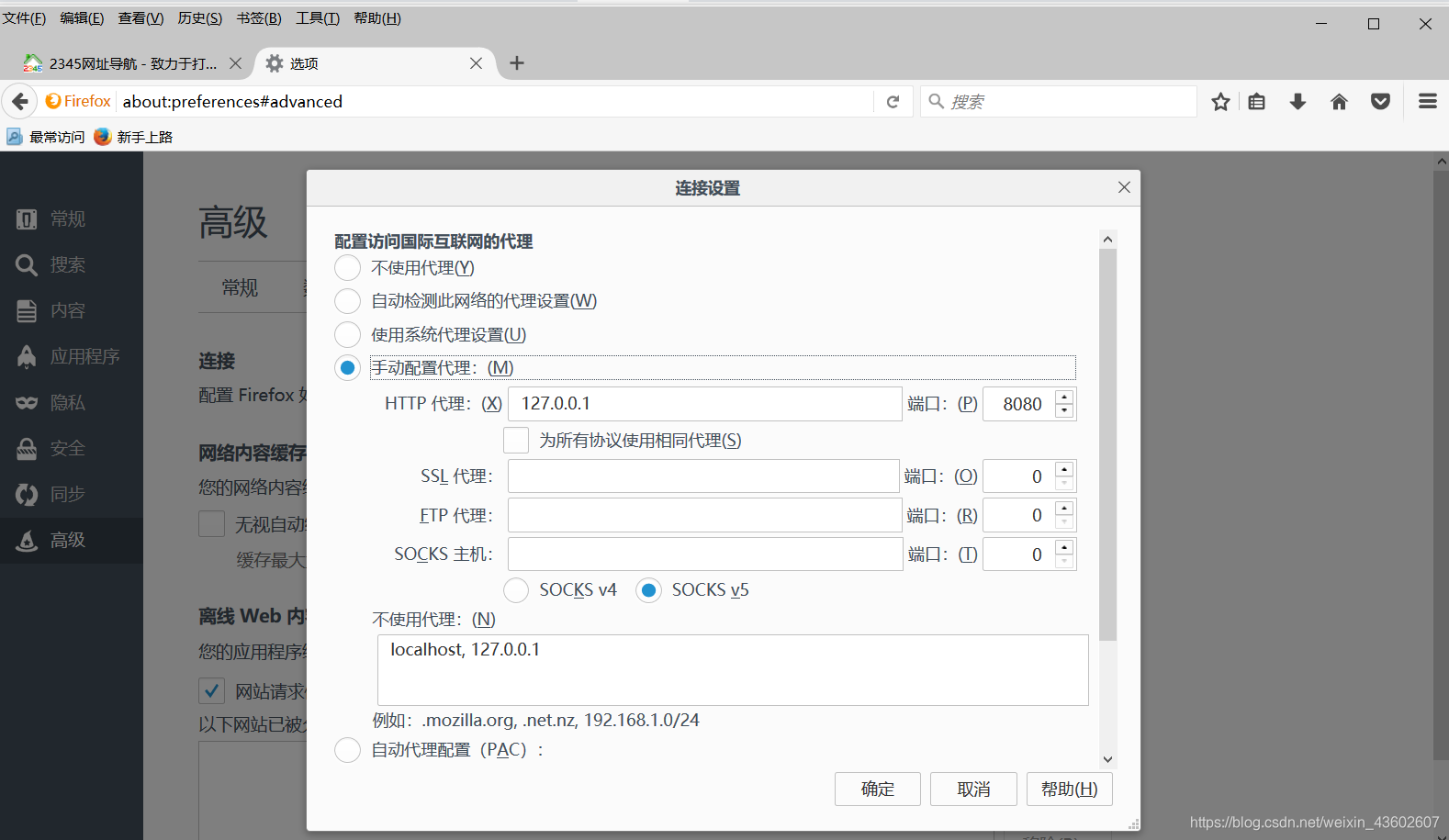
Task: Click FTP 代理 address field
Action: (705, 515)
